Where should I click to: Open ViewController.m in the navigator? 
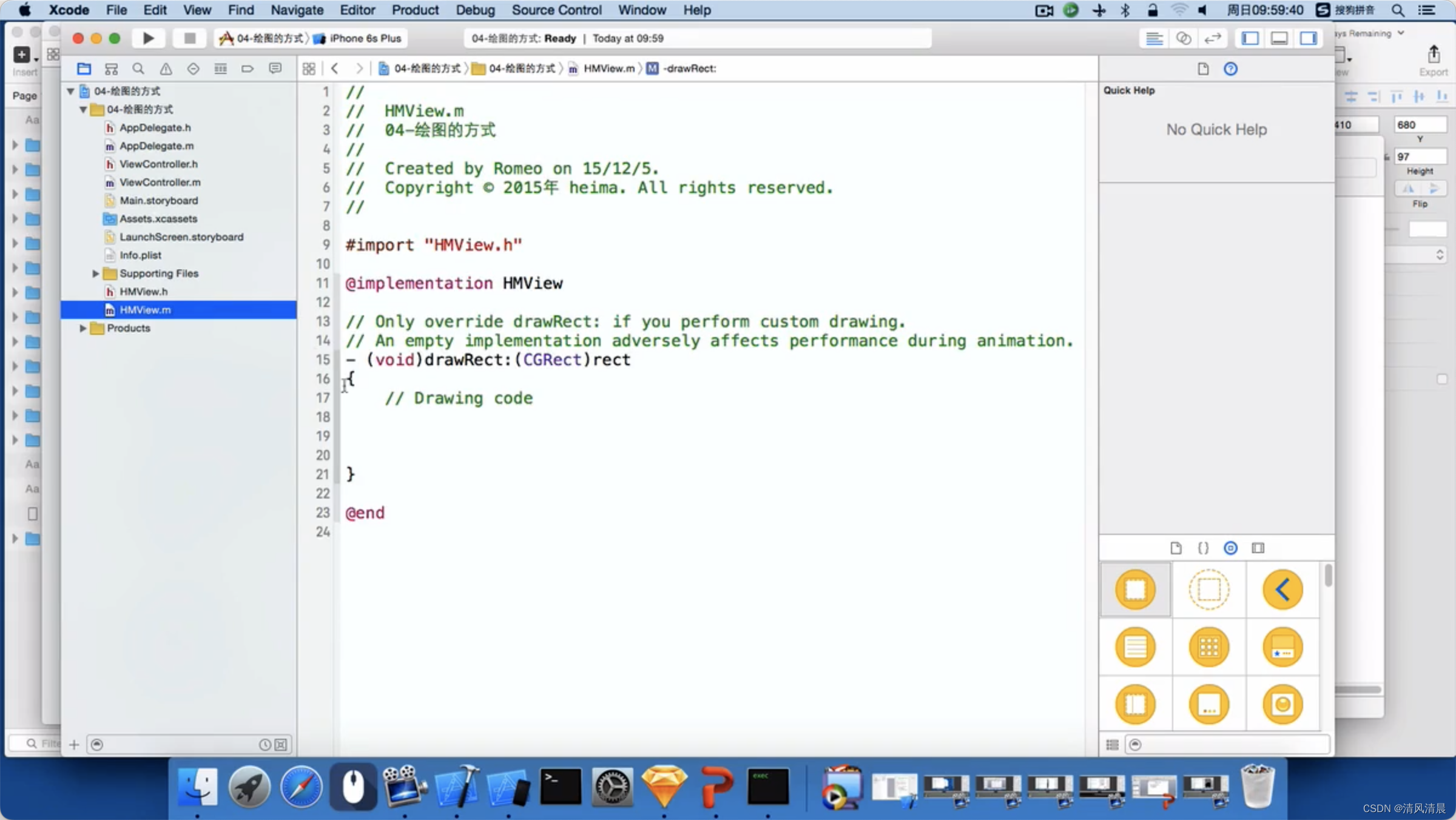(x=160, y=182)
